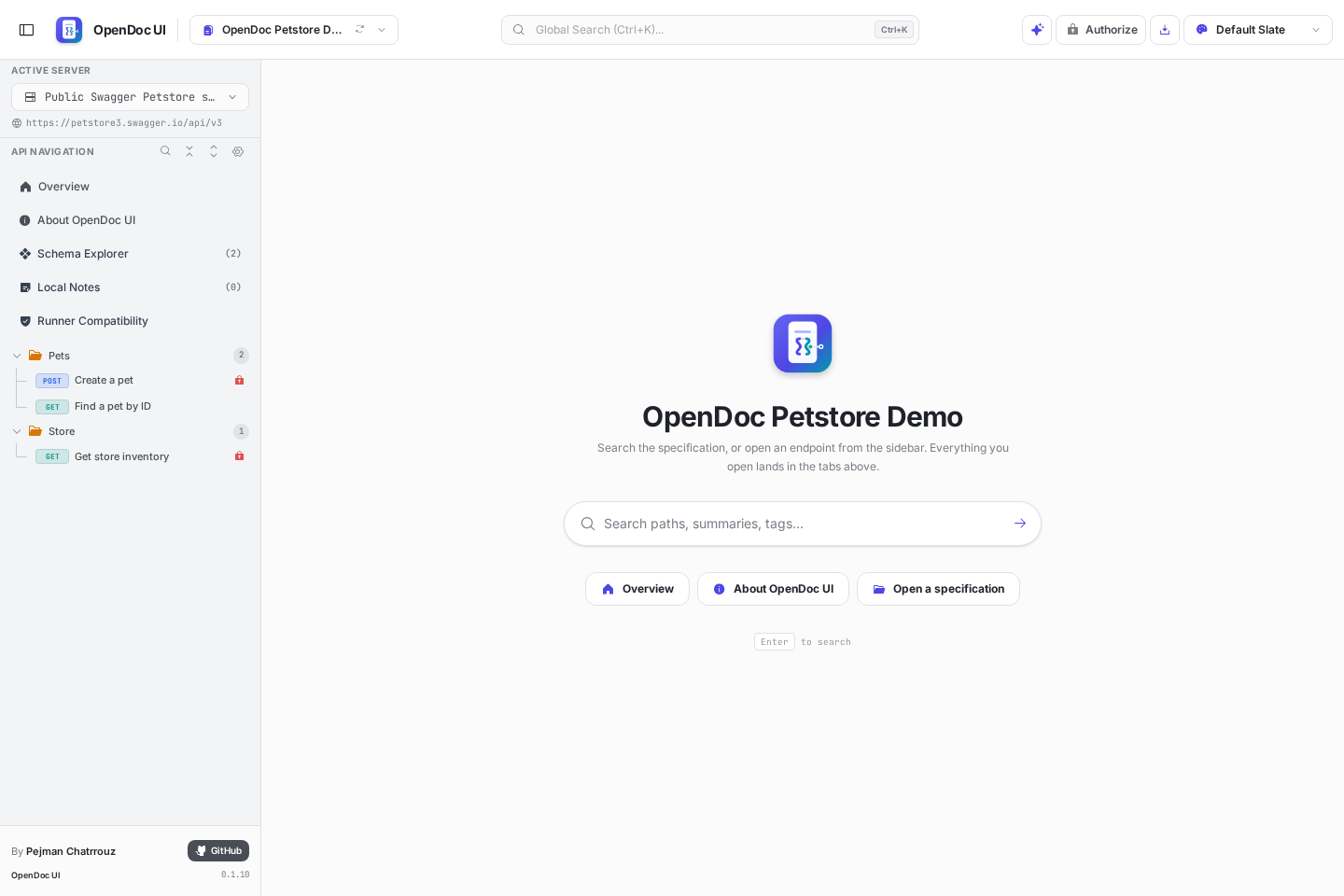This screenshot has width=1344, height=896.
Task: Click the server URL petstore3.swagger.io text
Action: click(x=124, y=123)
